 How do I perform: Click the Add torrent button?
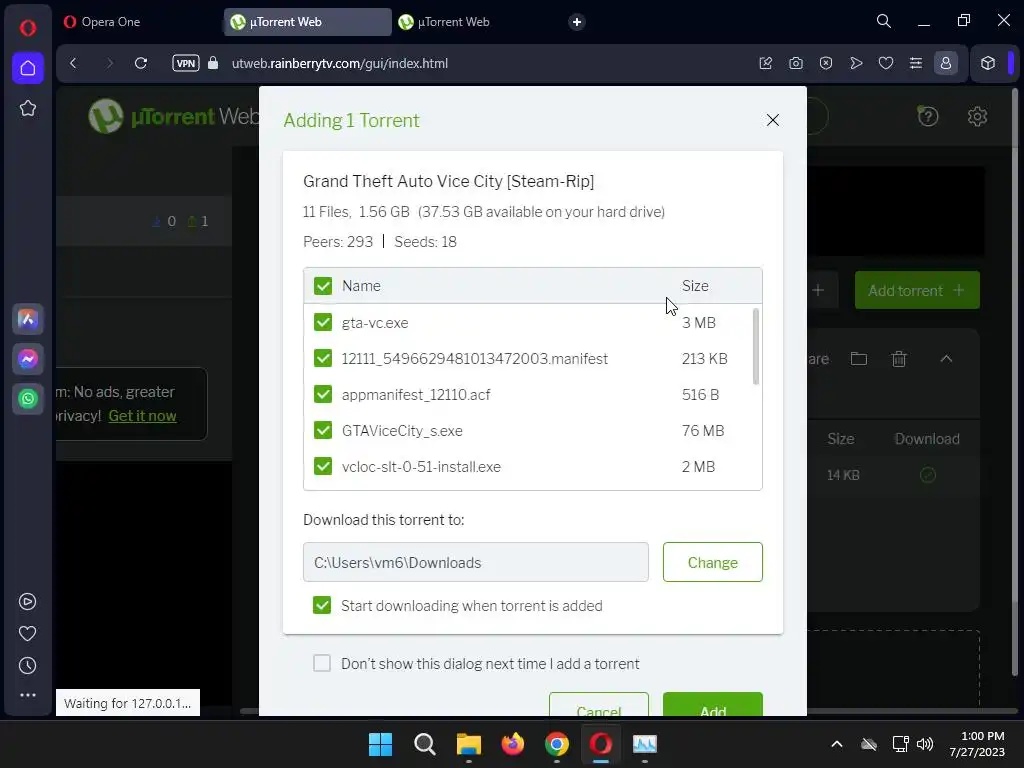tap(917, 290)
